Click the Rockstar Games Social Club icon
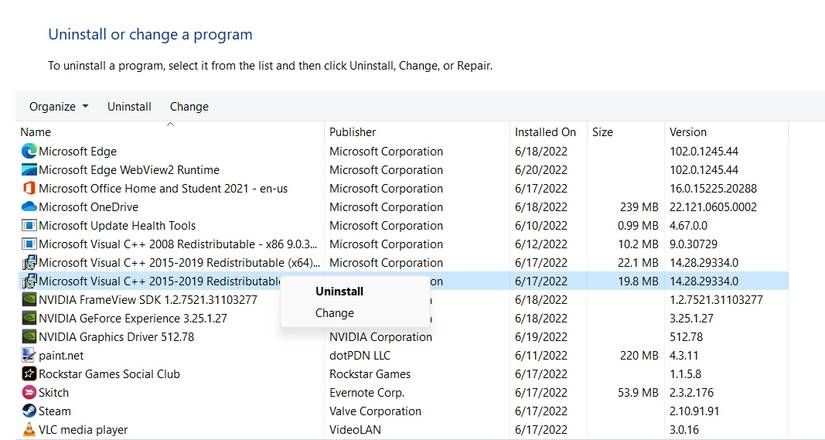 click(29, 374)
